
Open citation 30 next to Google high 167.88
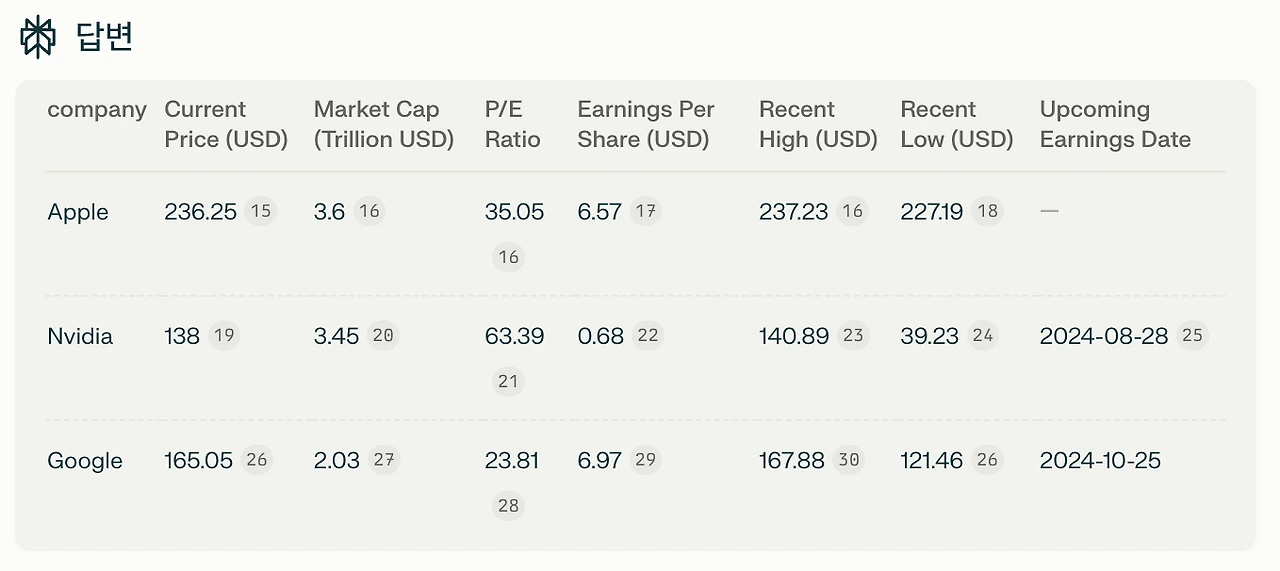tap(848, 459)
